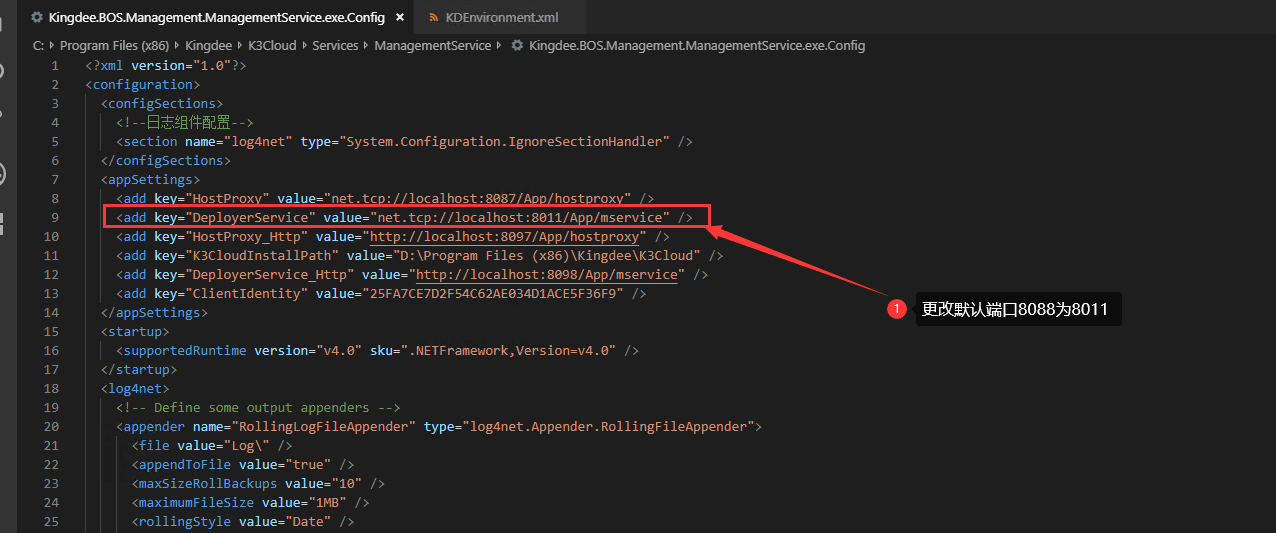Click the gear icon on the Config tab
Viewport: 1276px width, 533px height.
point(37,17)
